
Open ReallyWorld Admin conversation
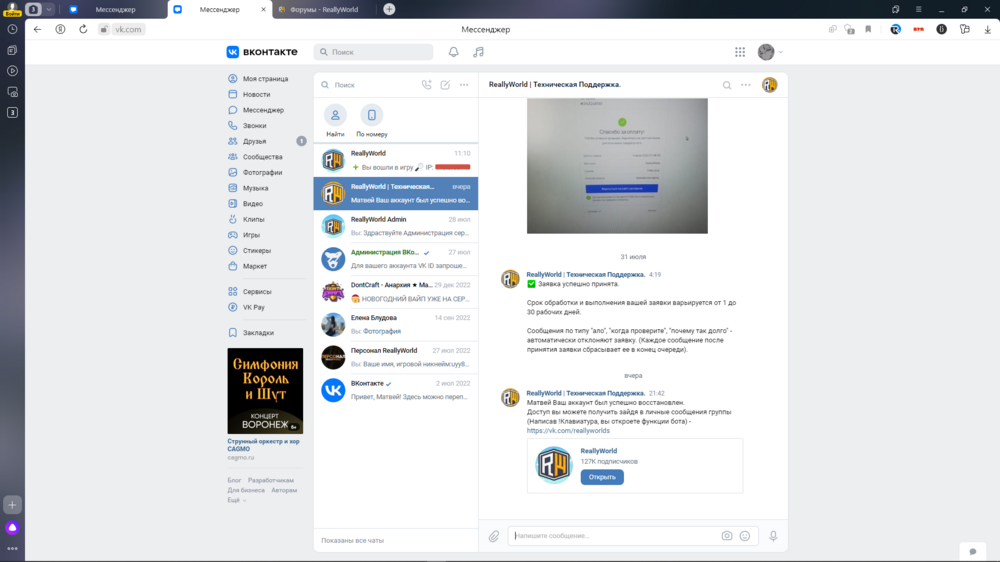click(395, 226)
